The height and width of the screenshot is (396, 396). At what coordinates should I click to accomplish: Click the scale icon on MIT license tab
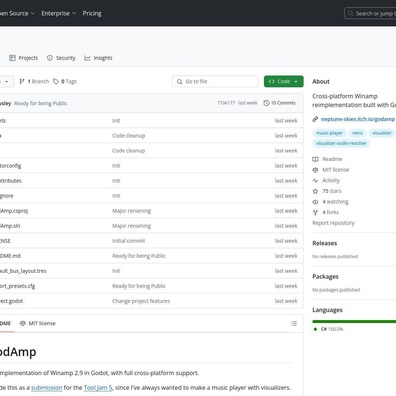pos(23,323)
